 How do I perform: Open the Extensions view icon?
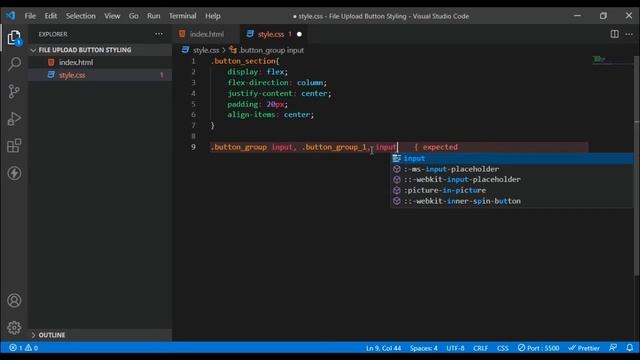click(x=14, y=146)
